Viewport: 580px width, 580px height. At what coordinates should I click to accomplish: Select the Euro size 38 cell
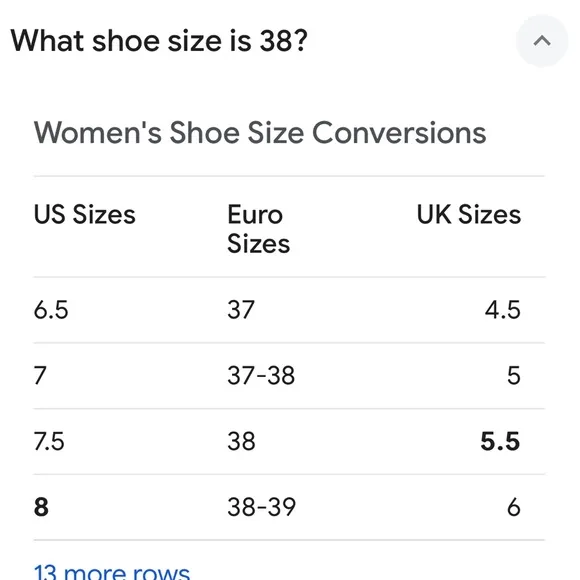pos(241,441)
